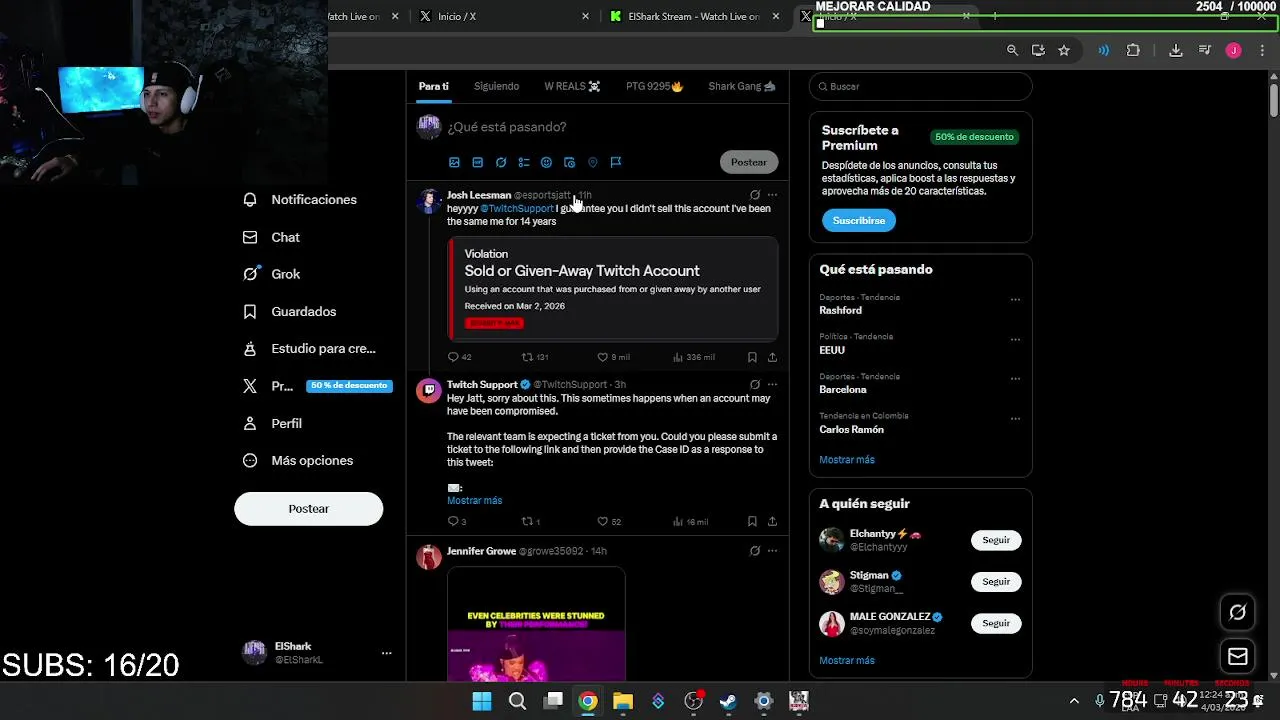Type in the Buscar search field

point(920,87)
